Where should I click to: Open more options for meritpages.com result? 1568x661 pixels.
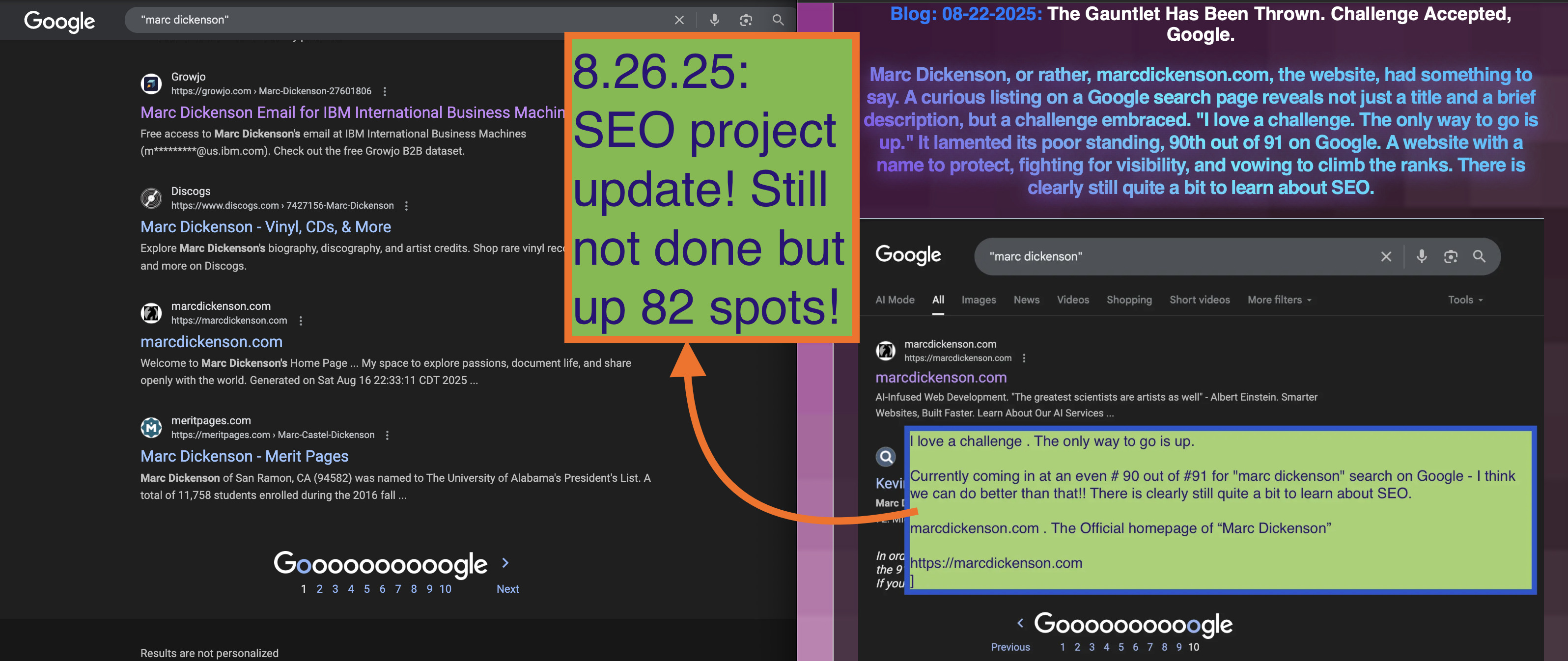point(387,435)
